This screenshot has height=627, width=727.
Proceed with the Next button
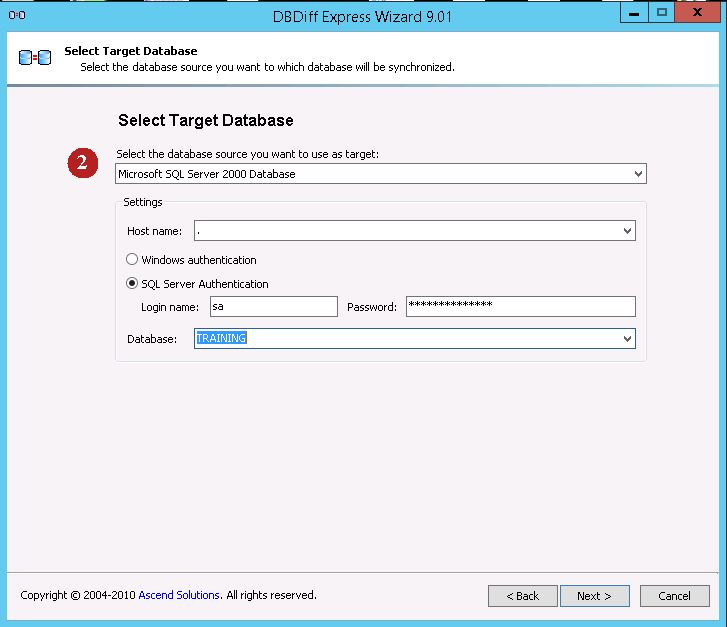click(x=594, y=596)
